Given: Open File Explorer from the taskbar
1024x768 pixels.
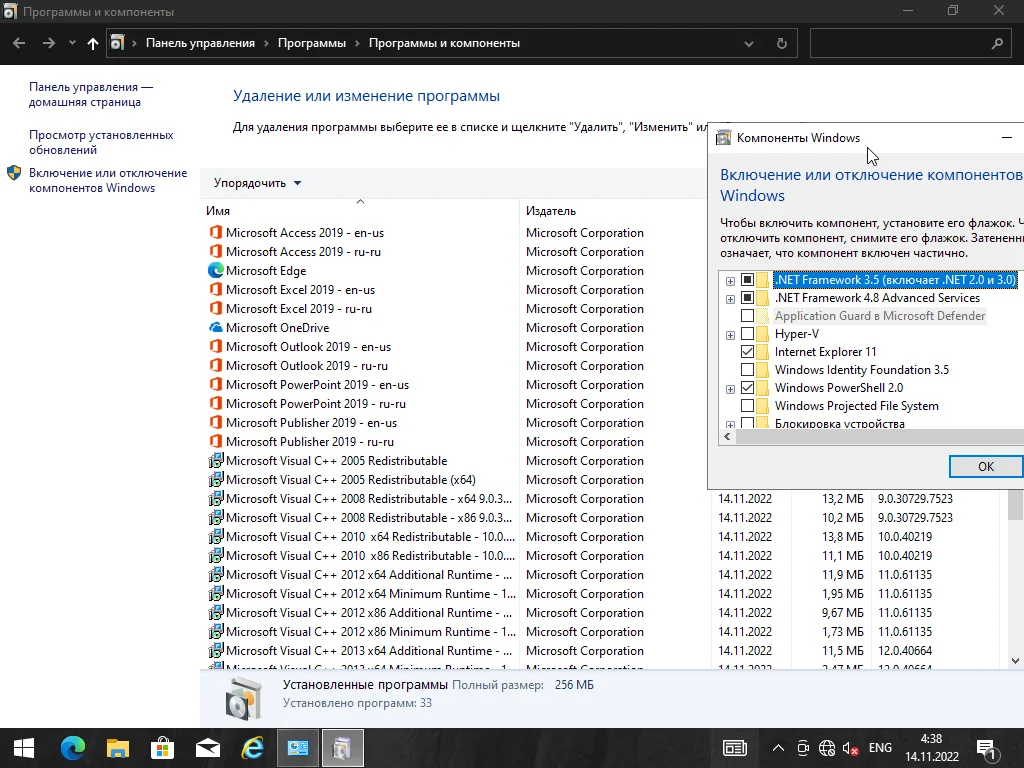Looking at the screenshot, I should (118, 748).
